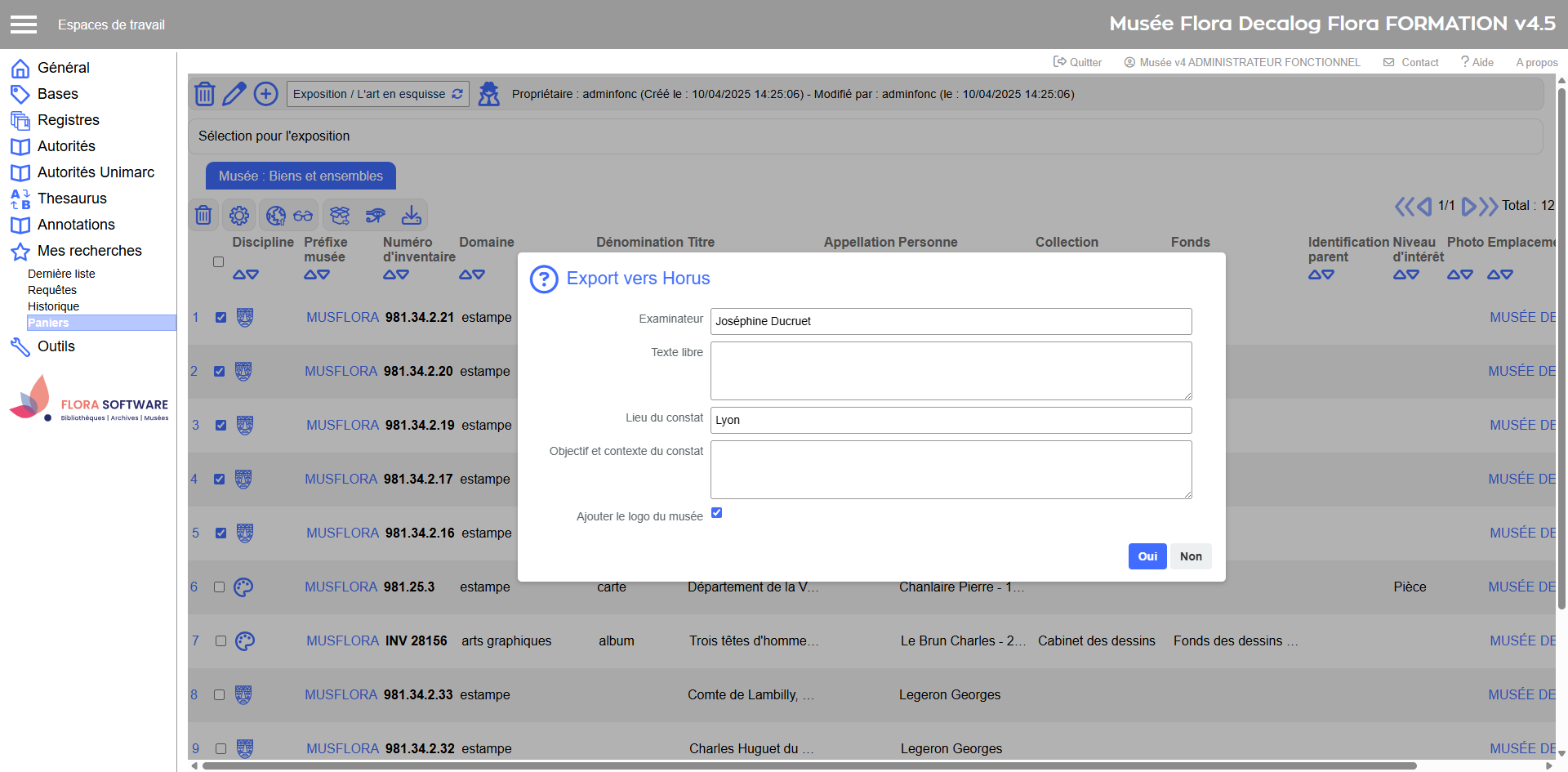1568x772 pixels.
Task: Select the 'Musée : Biens et ensembles' tab
Action: pyautogui.click(x=301, y=176)
